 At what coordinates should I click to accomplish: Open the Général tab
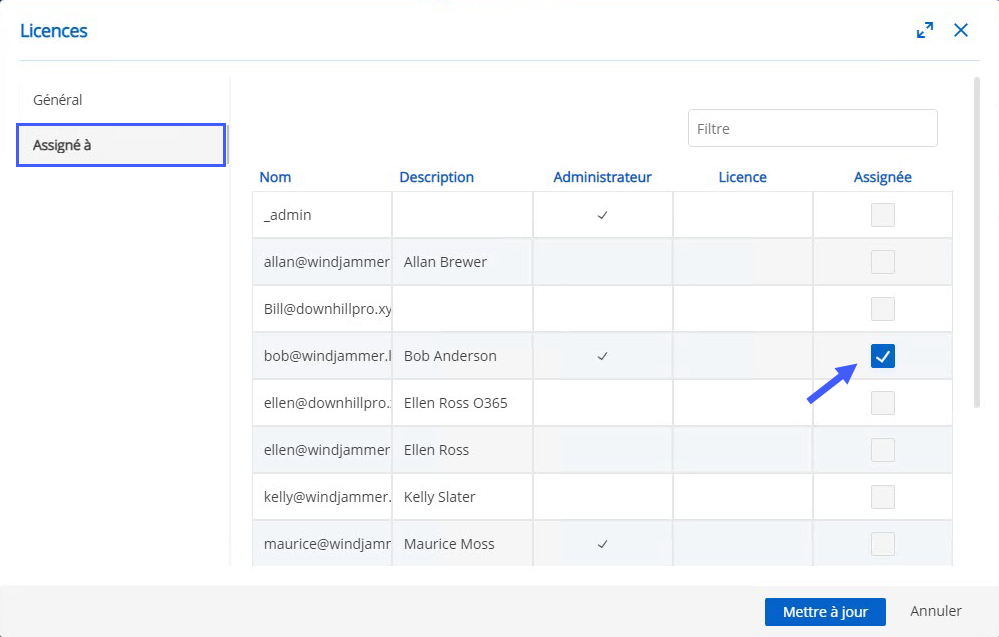(x=58, y=100)
